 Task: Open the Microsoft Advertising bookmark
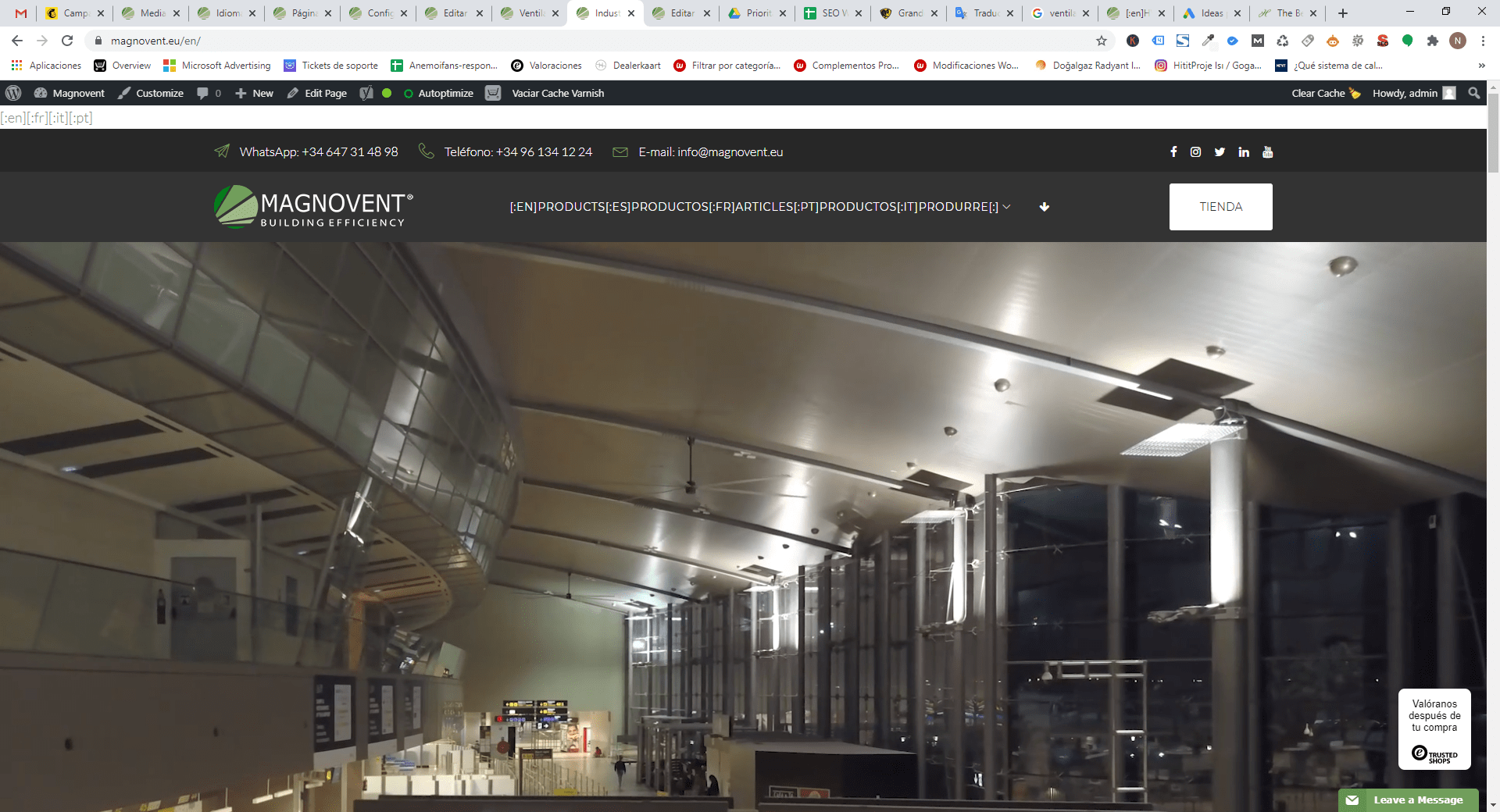[x=217, y=66]
